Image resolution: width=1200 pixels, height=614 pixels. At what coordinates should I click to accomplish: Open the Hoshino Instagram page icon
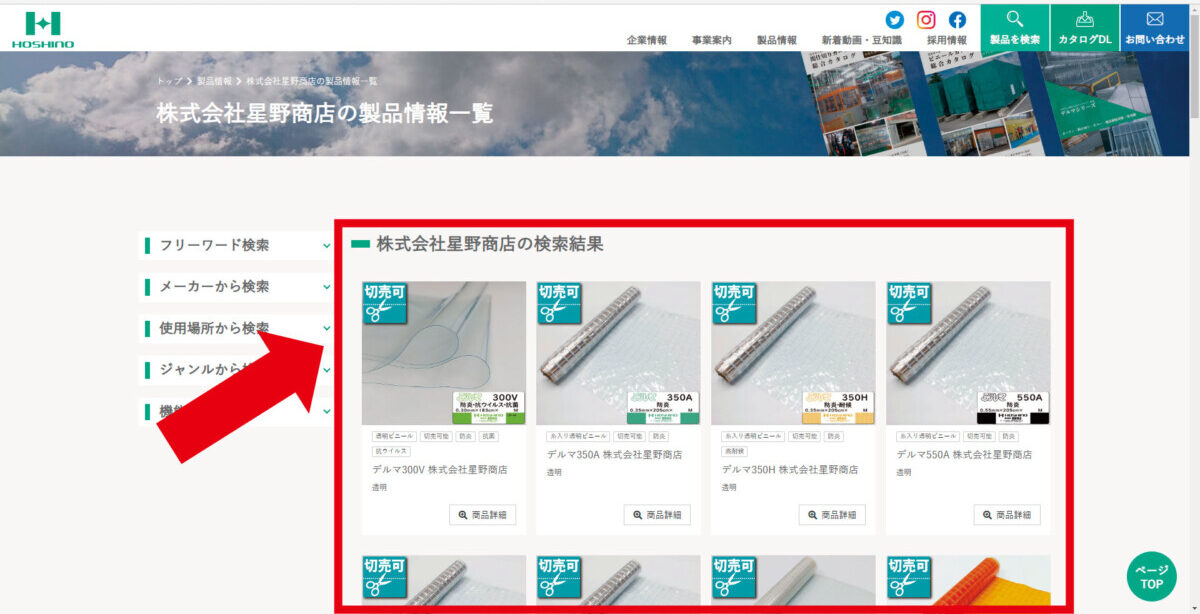tap(926, 20)
